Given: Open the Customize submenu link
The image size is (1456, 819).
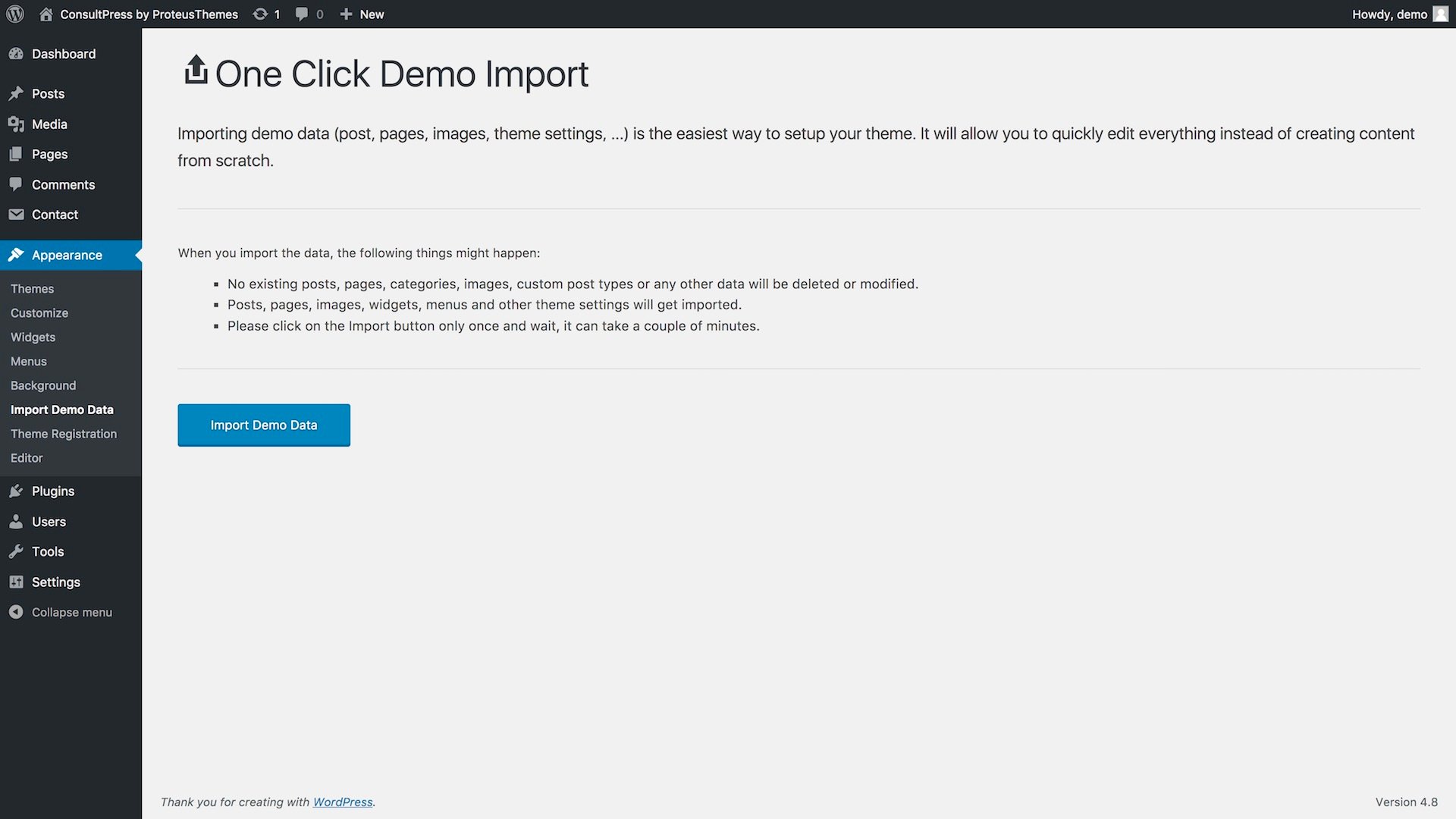Looking at the screenshot, I should click(39, 313).
